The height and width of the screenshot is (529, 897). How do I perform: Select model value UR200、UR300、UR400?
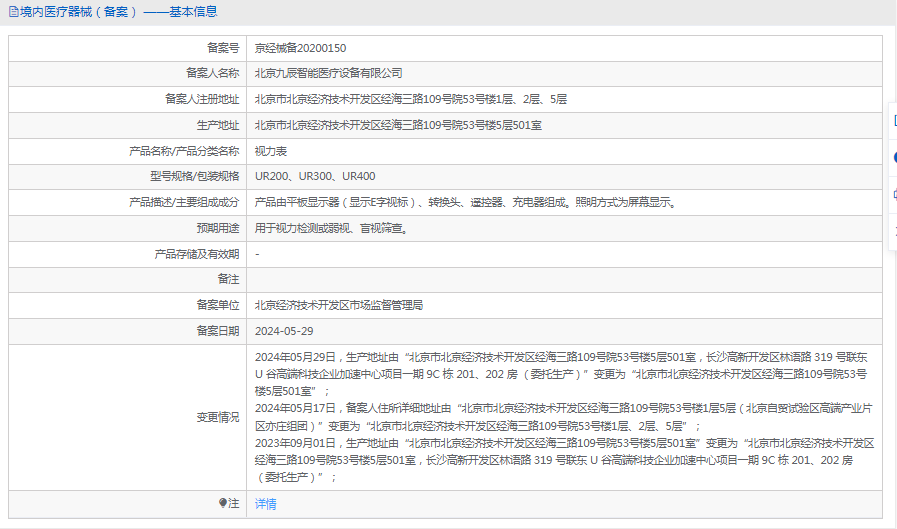tap(315, 176)
